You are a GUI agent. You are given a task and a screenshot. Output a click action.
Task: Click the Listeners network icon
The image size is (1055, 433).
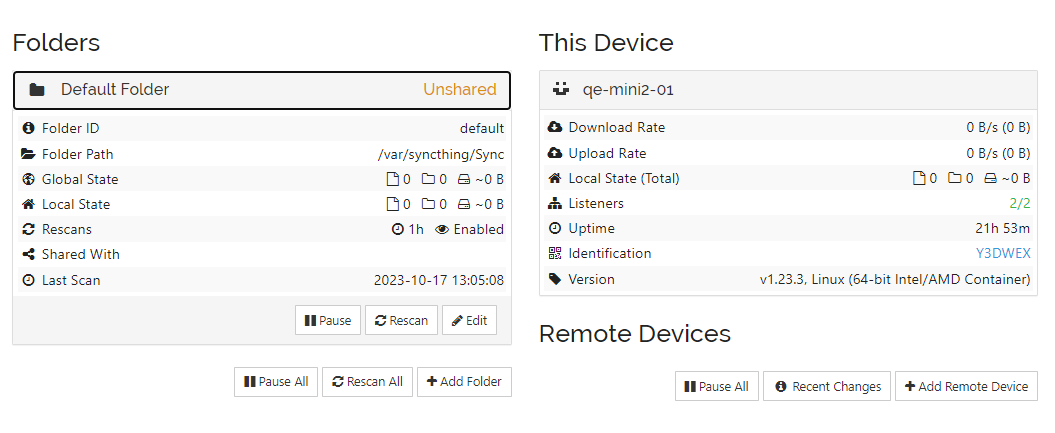tap(555, 203)
